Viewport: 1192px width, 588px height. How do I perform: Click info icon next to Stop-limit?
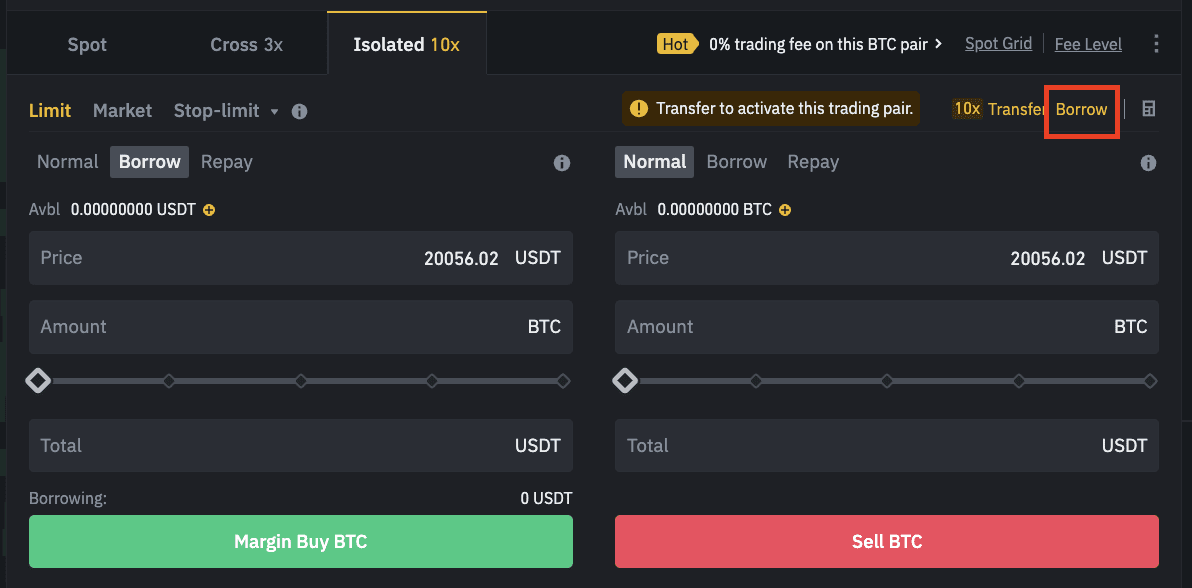point(299,111)
